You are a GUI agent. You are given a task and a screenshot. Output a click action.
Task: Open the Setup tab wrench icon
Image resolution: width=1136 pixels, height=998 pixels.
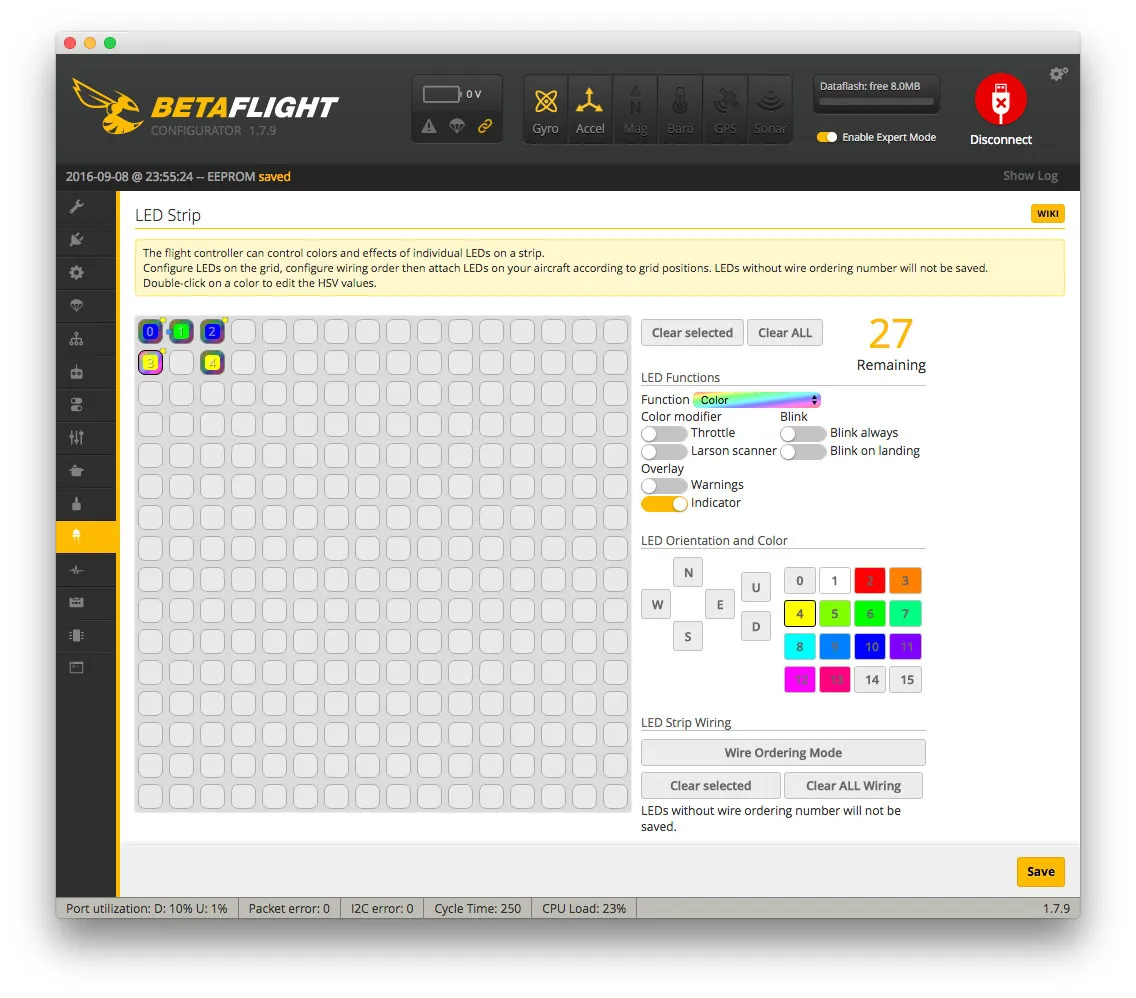[x=76, y=207]
